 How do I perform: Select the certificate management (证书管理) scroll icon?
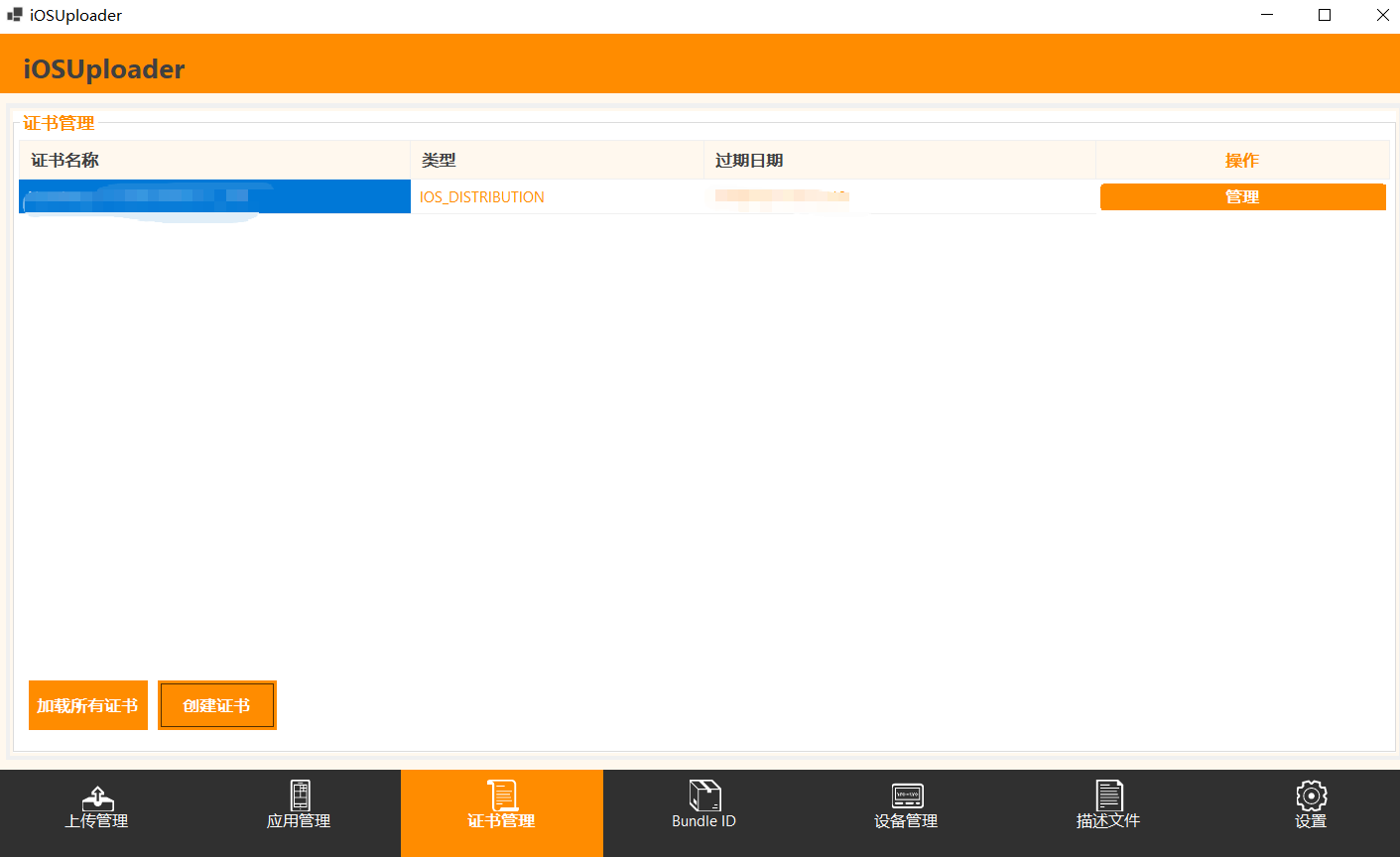tap(502, 796)
